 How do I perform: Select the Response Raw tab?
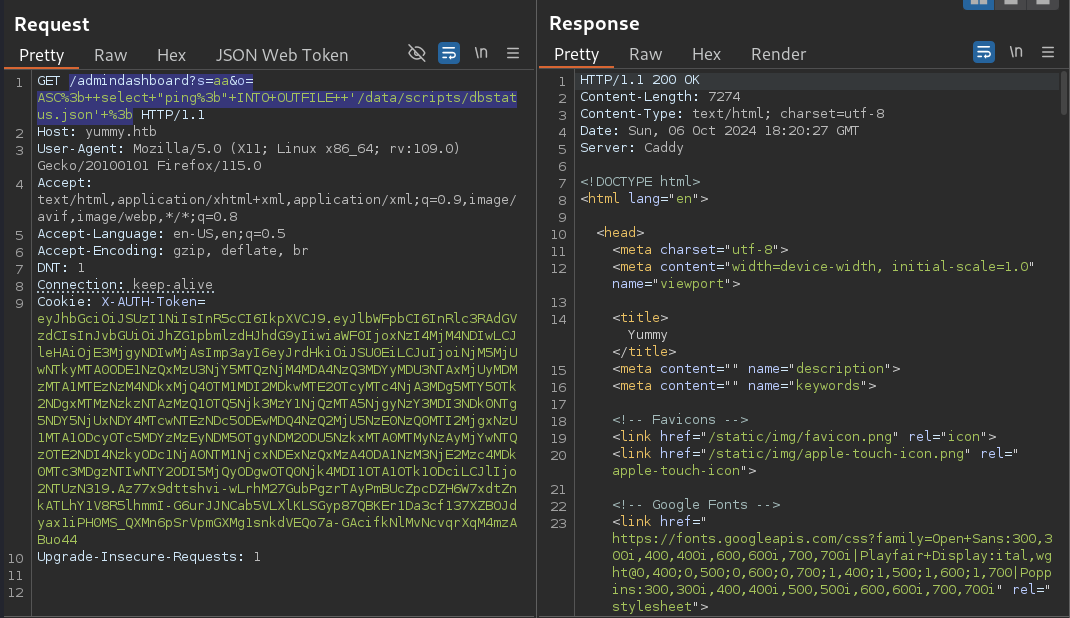[646, 55]
